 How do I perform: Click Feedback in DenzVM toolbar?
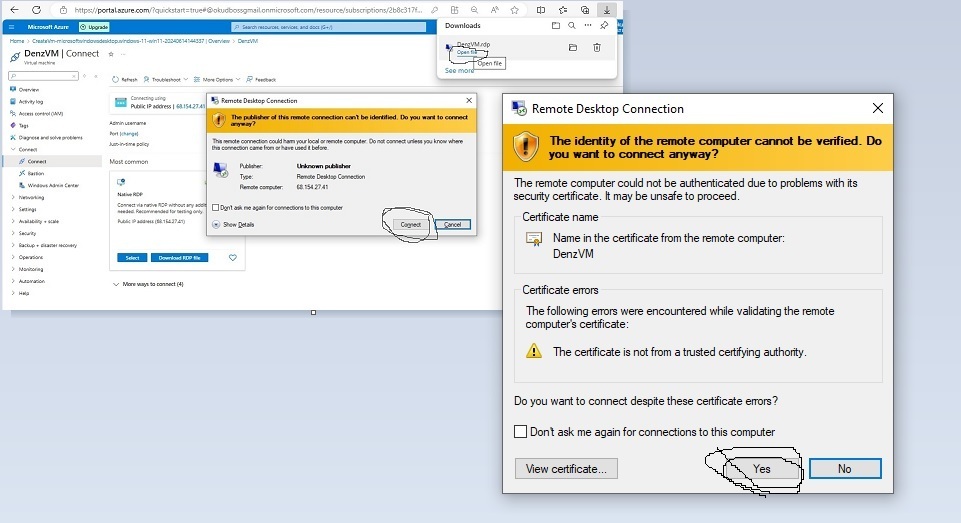[x=261, y=80]
